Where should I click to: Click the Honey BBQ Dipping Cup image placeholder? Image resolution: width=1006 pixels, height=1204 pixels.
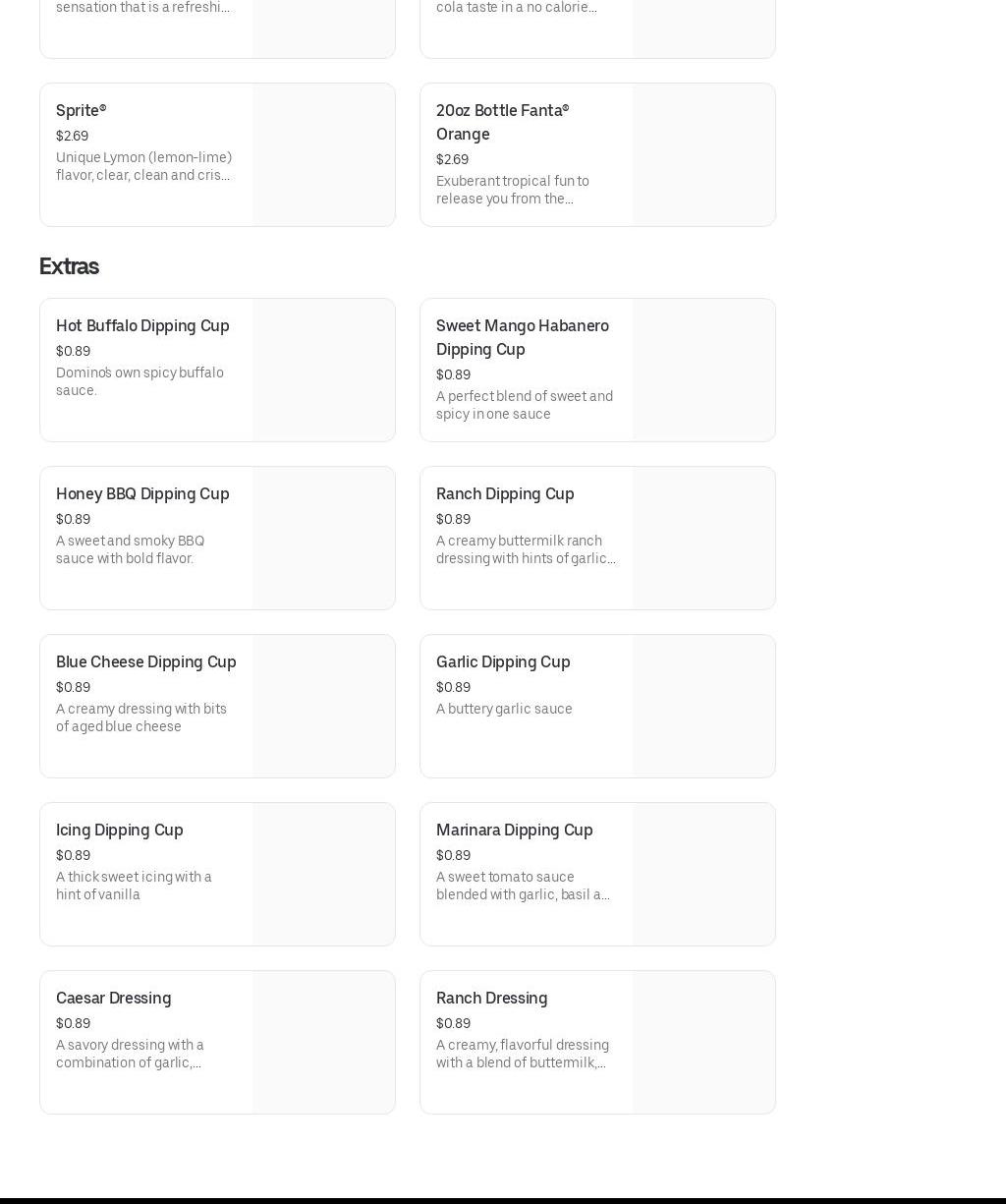click(x=323, y=539)
